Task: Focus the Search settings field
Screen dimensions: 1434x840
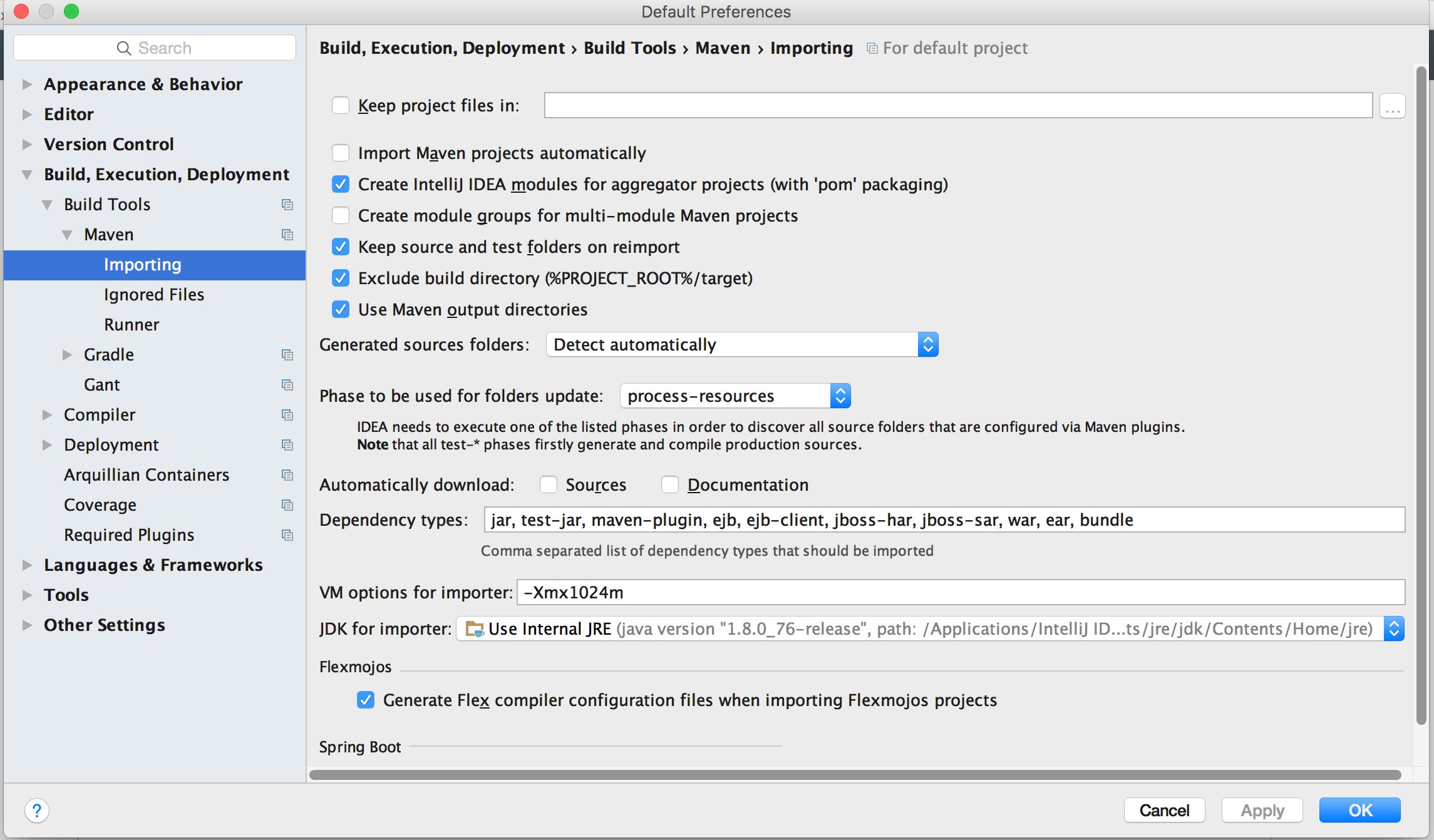Action: pyautogui.click(x=155, y=48)
